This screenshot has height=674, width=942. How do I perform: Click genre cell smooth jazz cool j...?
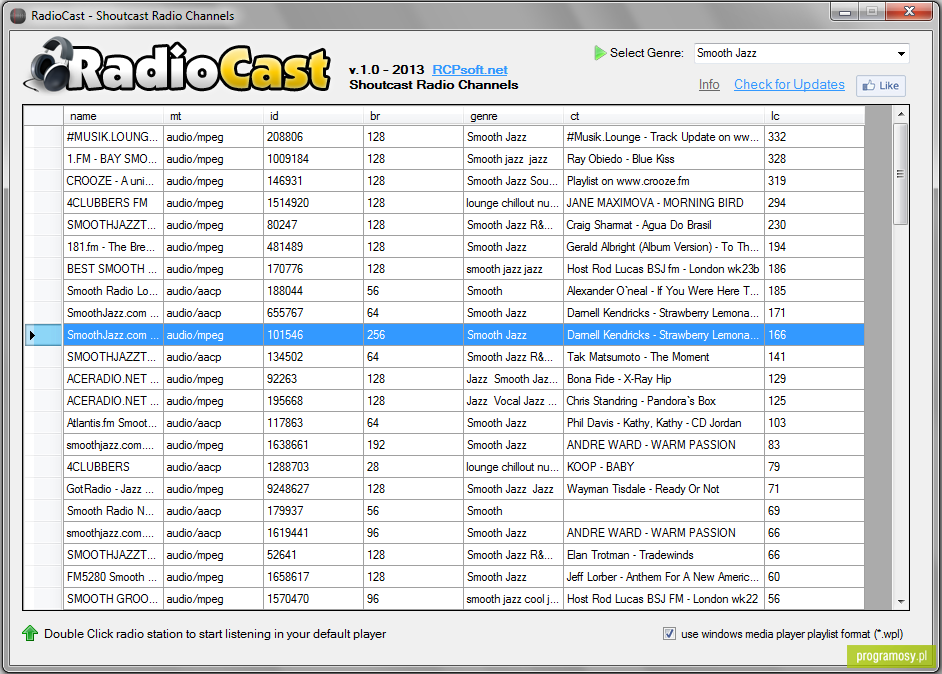514,599
